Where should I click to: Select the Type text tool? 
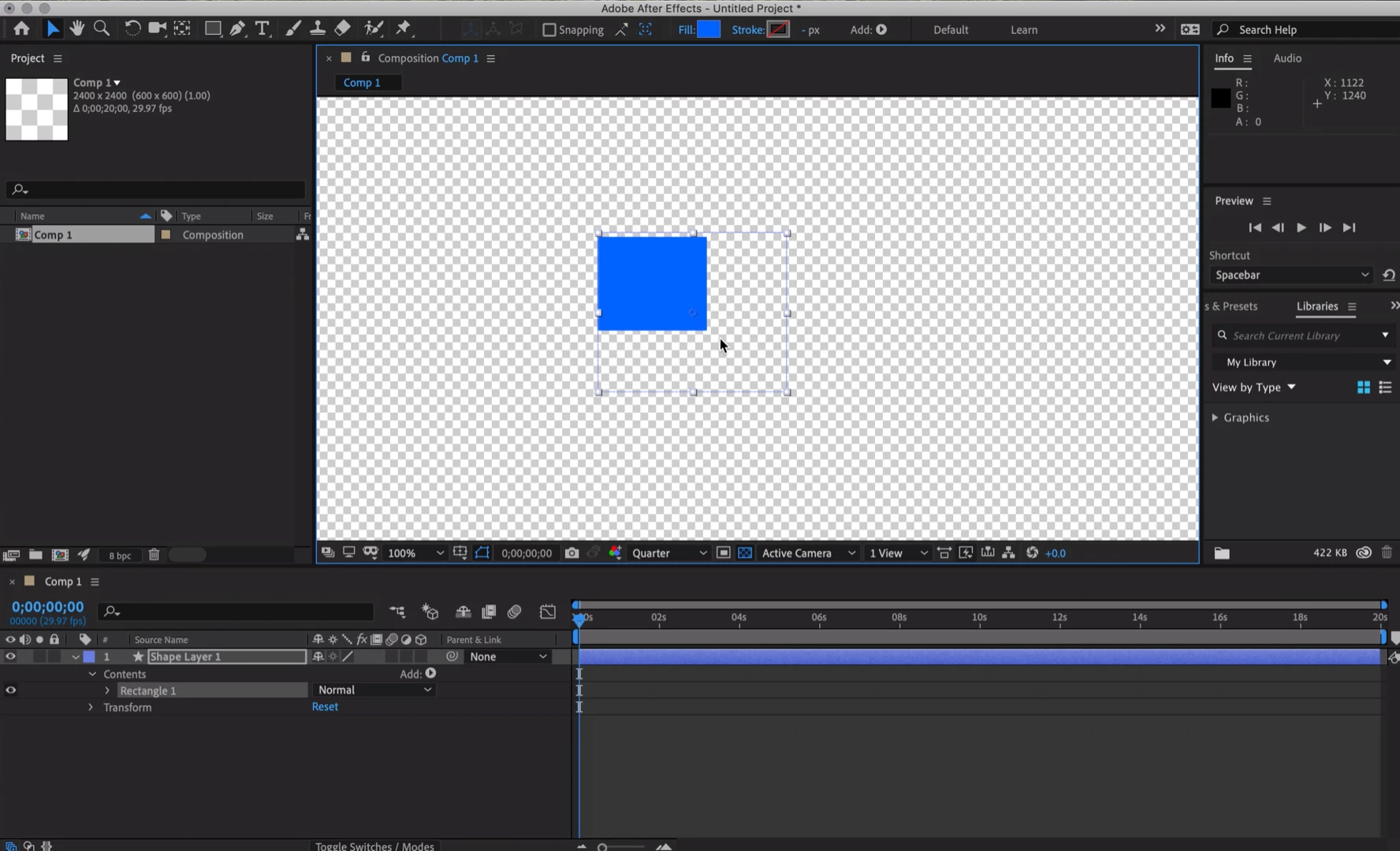[262, 29]
